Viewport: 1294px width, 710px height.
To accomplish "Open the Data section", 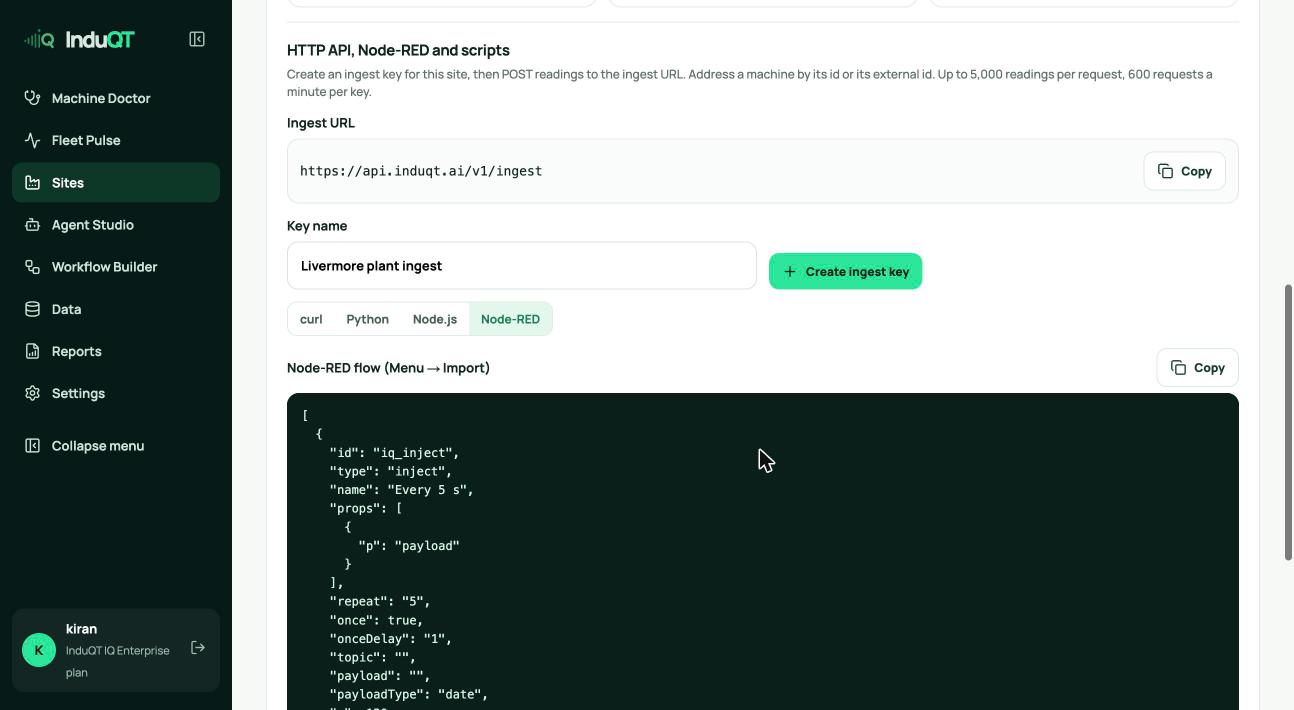I will [116, 309].
